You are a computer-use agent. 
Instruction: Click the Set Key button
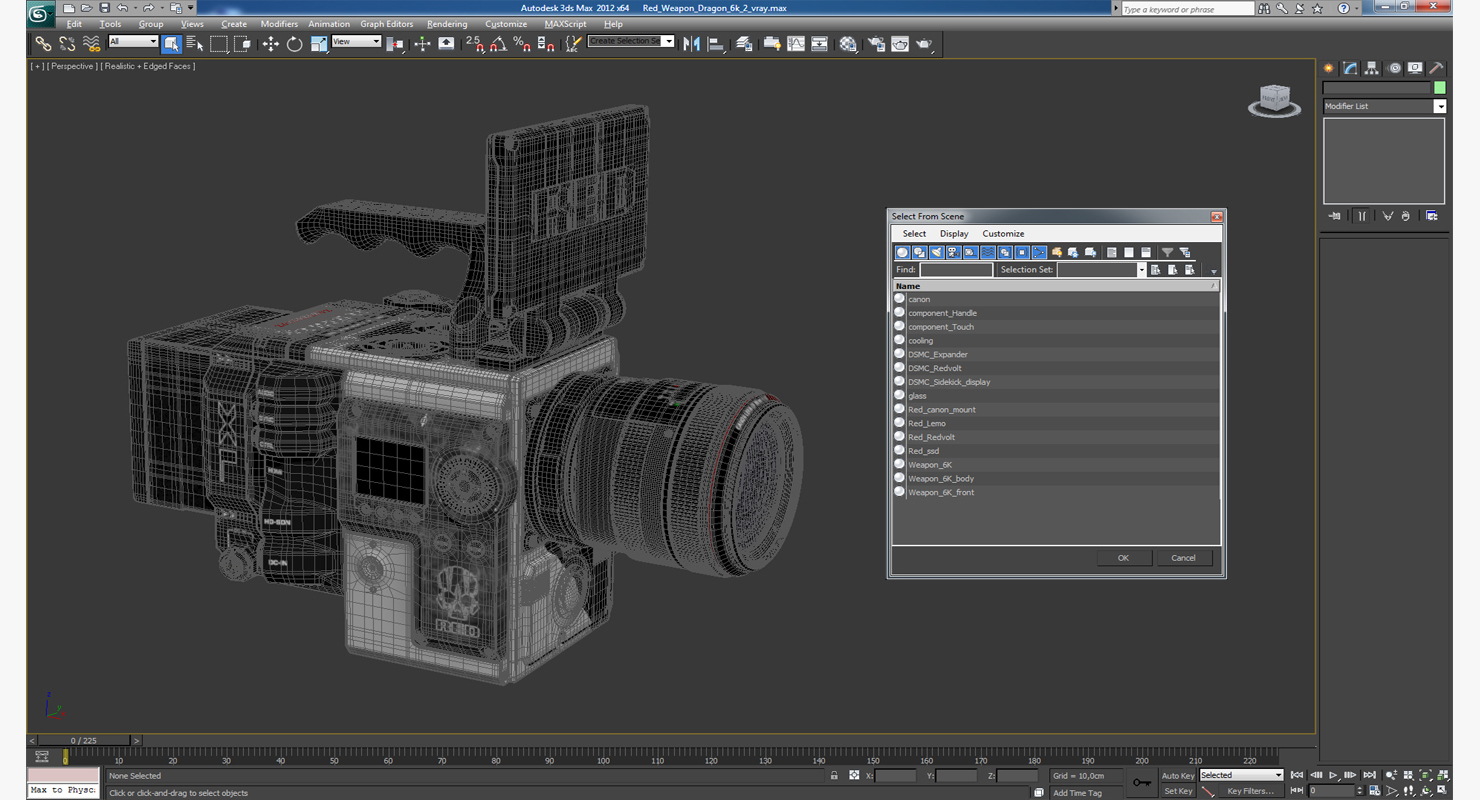click(1177, 791)
